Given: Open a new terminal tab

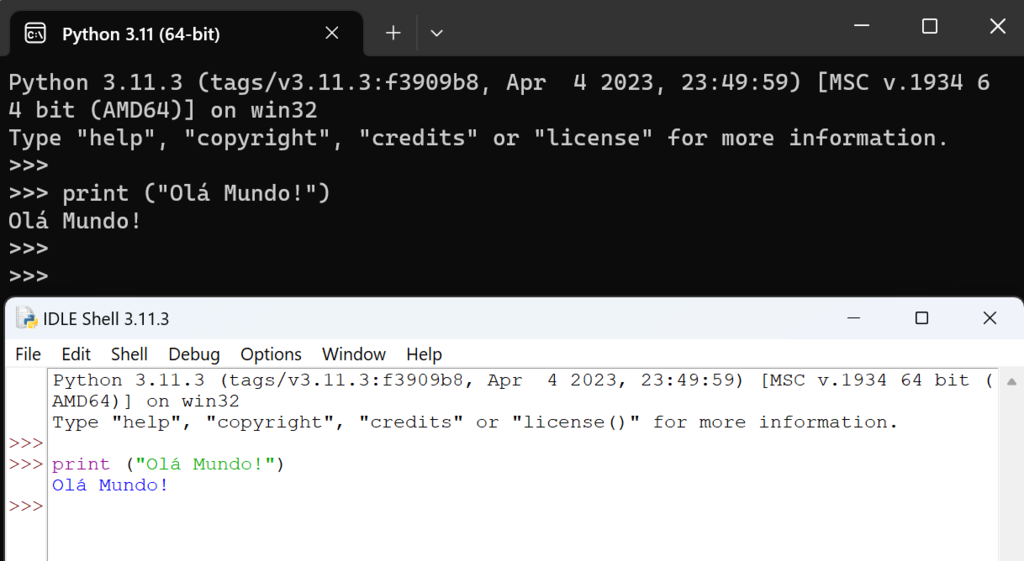Looking at the screenshot, I should click(393, 33).
